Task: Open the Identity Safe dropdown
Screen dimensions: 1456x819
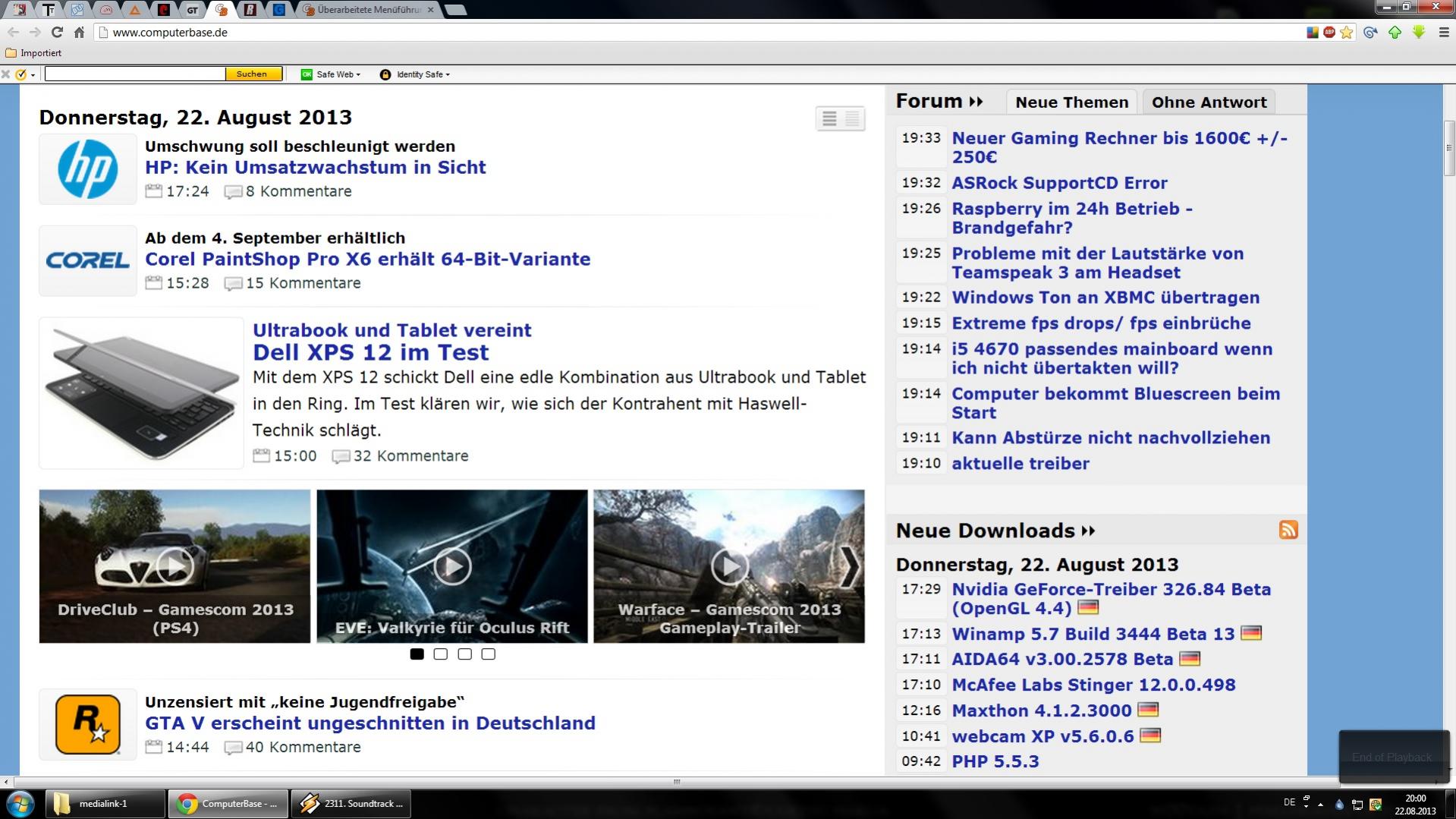Action: (x=415, y=74)
